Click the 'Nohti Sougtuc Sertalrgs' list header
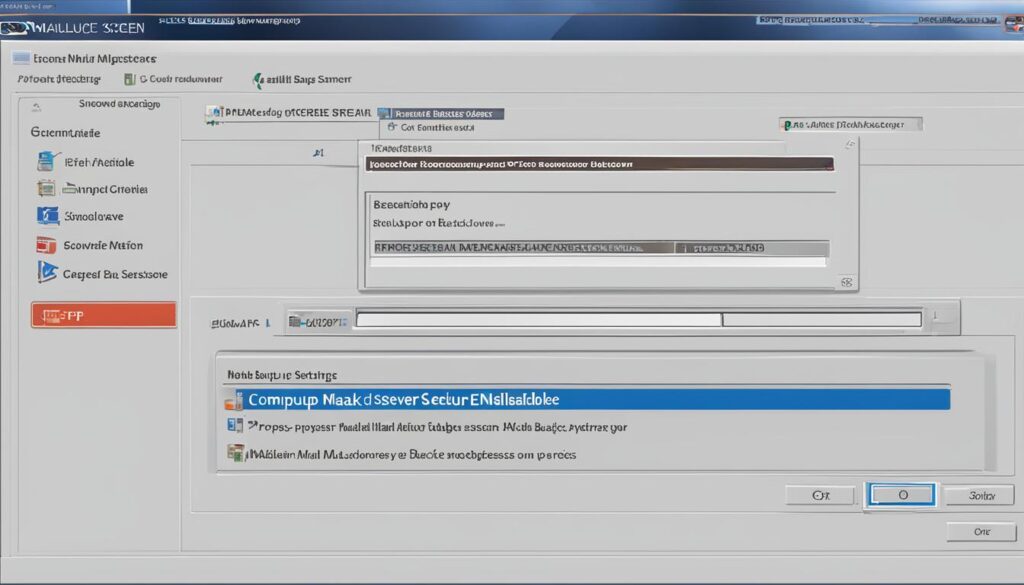1024x585 pixels. tap(282, 375)
